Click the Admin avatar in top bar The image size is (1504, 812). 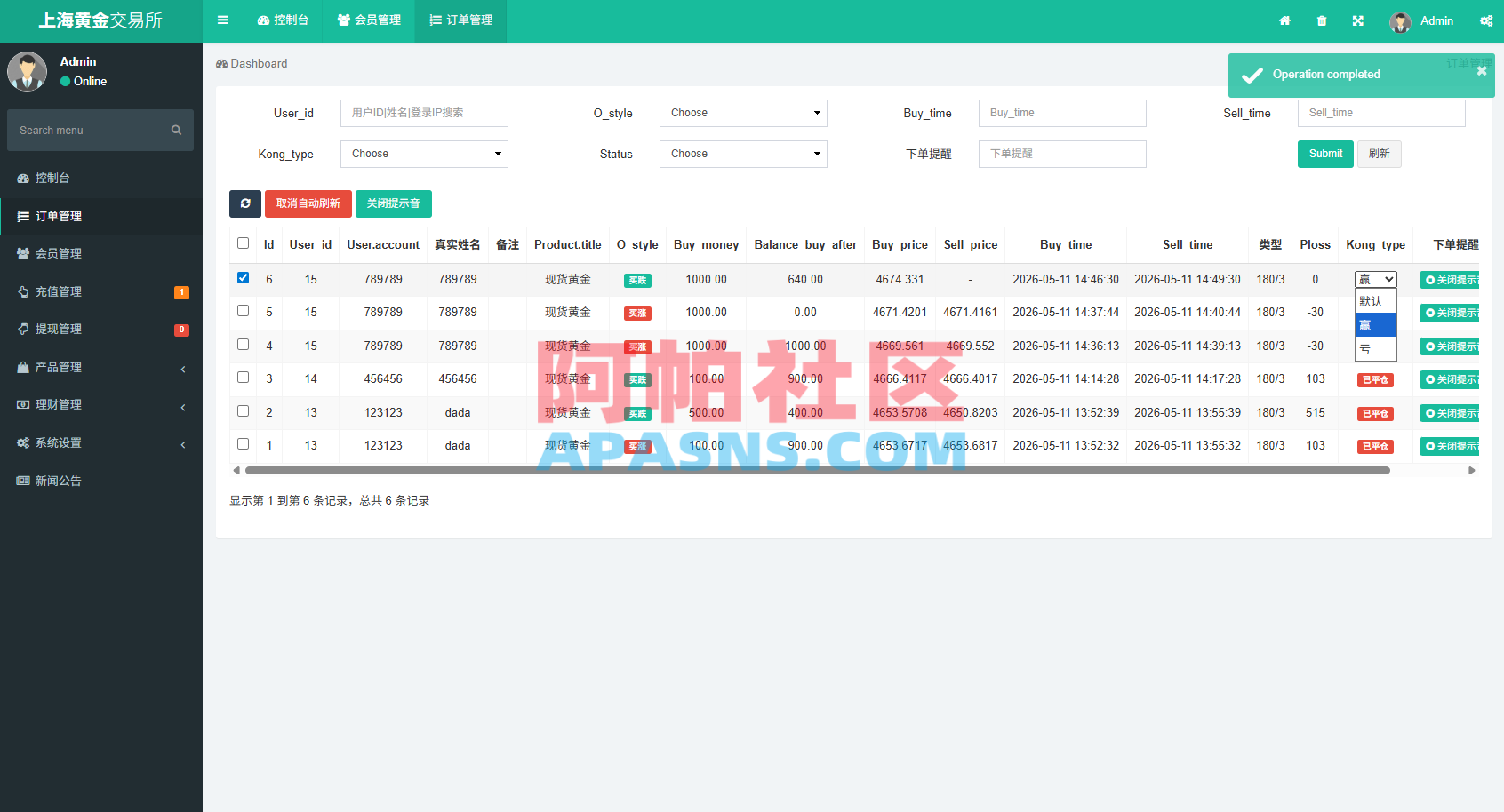click(1400, 21)
